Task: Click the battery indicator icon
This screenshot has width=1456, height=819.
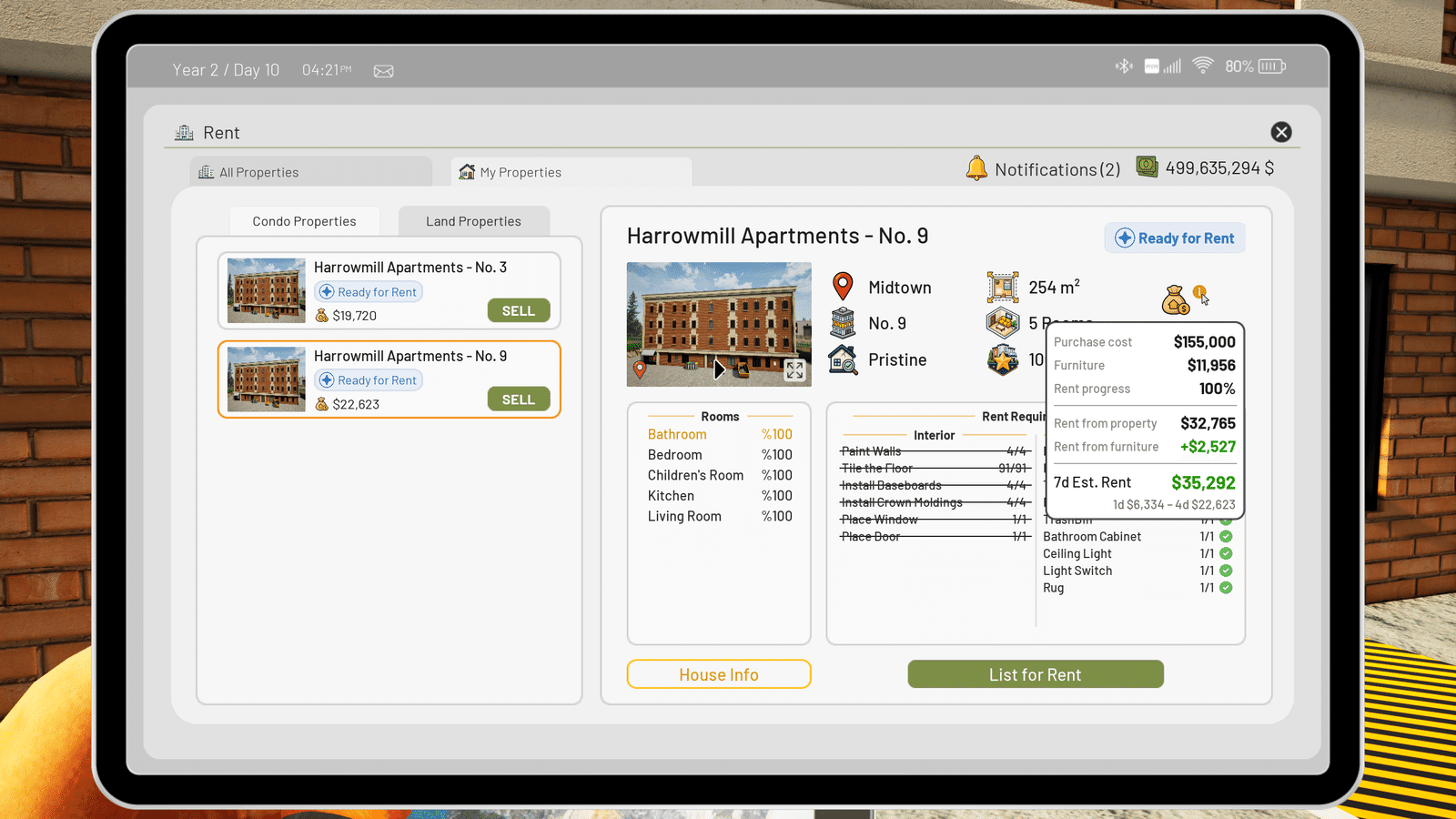Action: tap(1272, 66)
